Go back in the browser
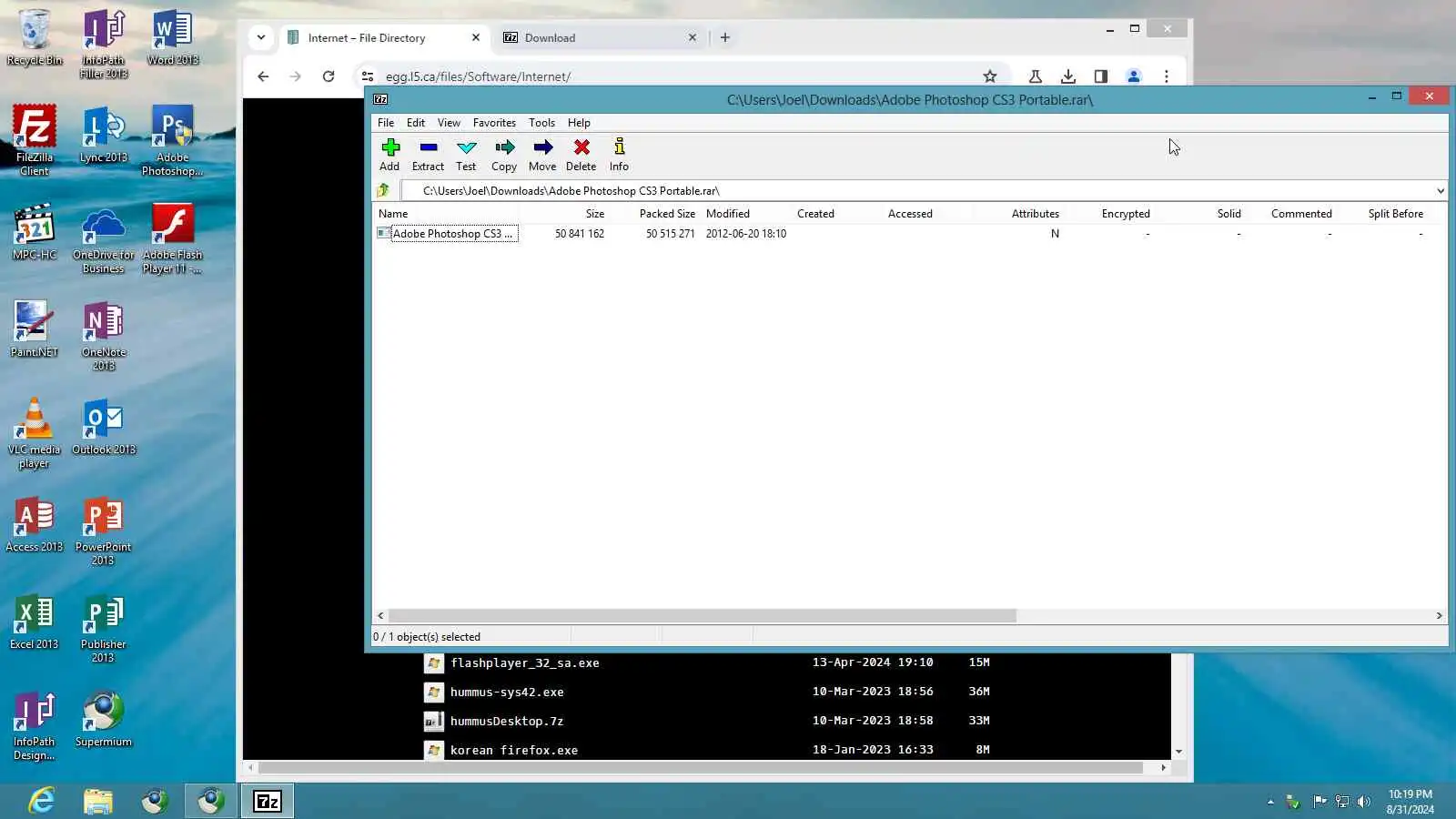 click(x=263, y=76)
